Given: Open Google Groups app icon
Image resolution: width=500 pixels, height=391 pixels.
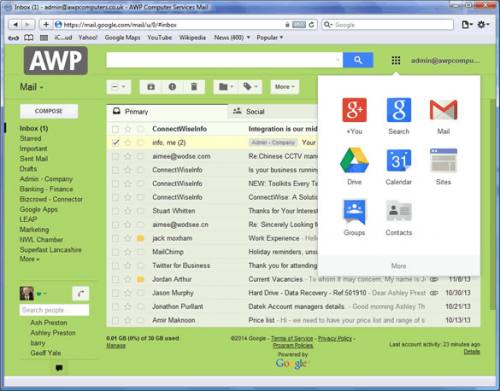Looking at the screenshot, I should click(354, 211).
